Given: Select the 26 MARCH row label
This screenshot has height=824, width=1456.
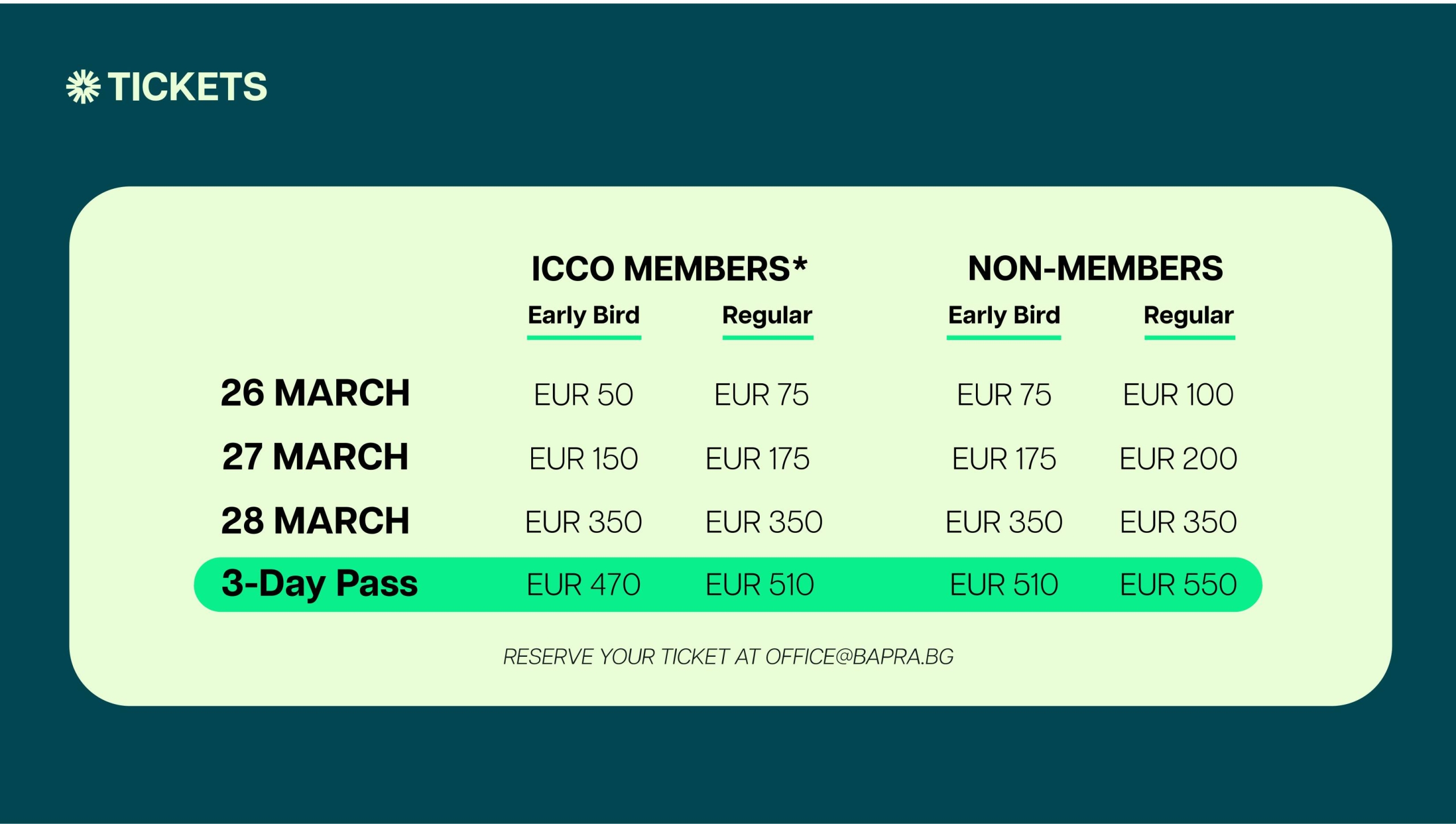Looking at the screenshot, I should coord(315,393).
